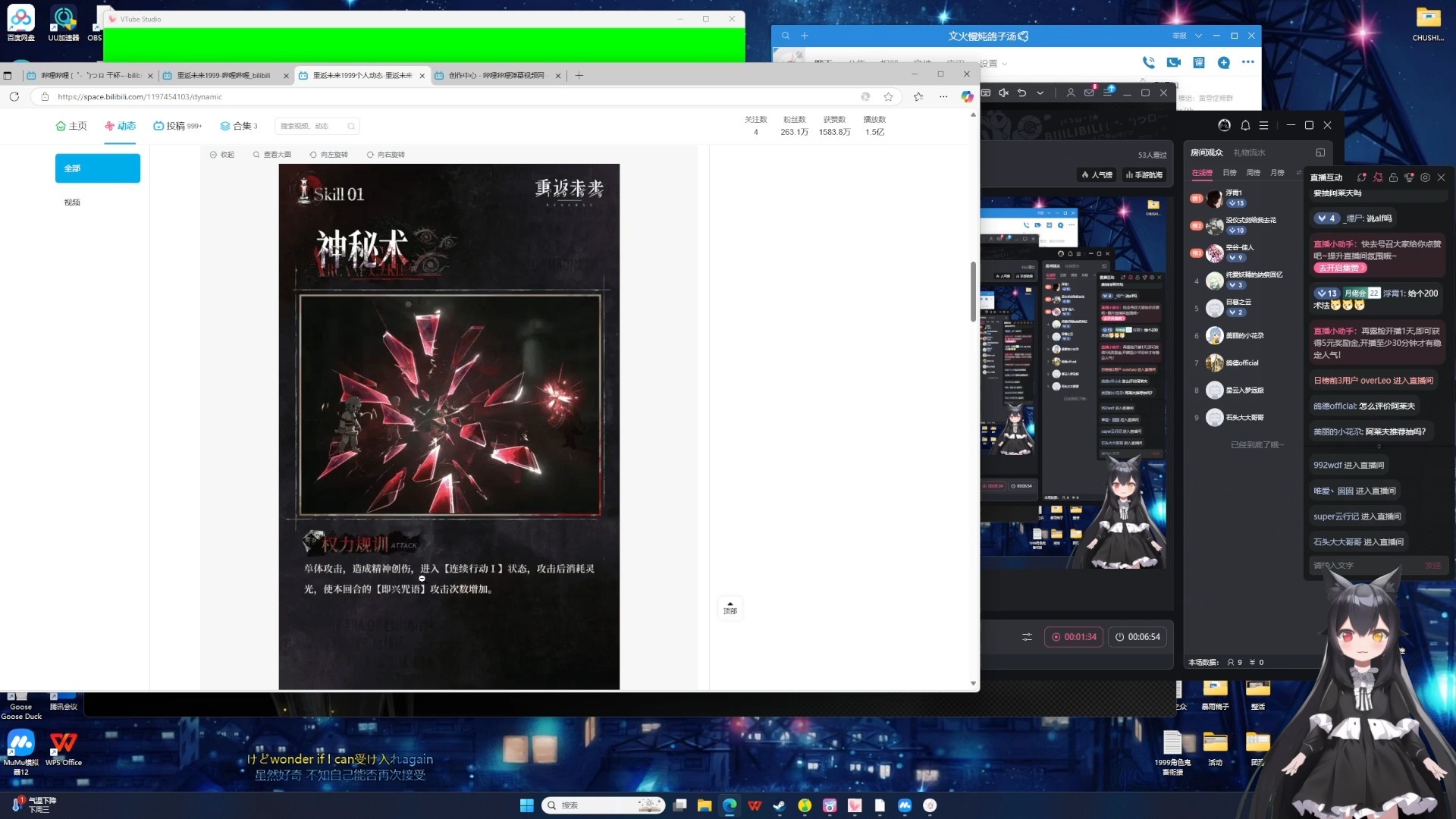Switch to the 合集 tab
1456x819 pixels.
239,126
